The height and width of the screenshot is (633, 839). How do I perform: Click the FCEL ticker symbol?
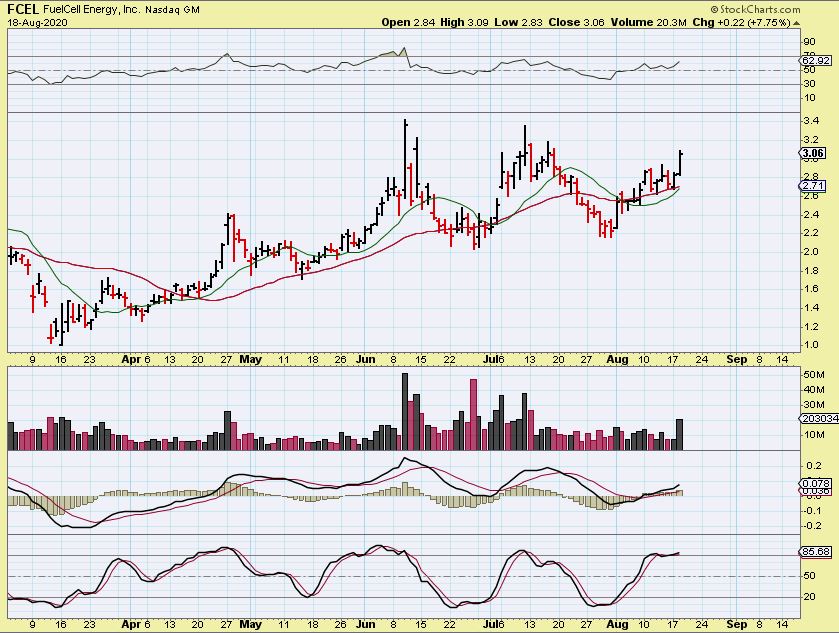tap(22, 9)
